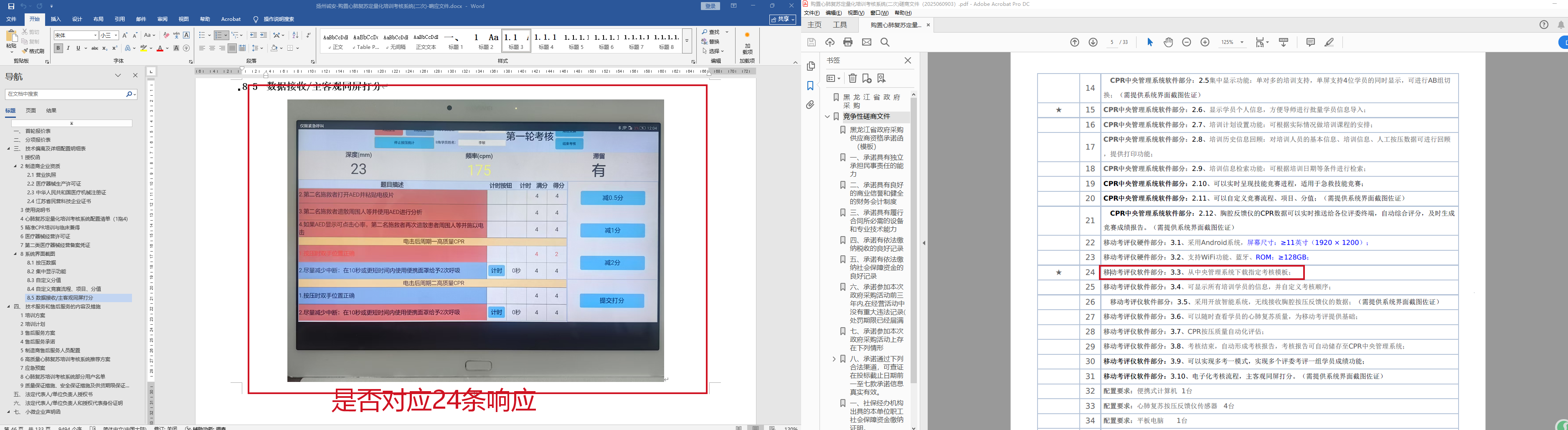Click the 共享 share button in Word

coord(782,20)
